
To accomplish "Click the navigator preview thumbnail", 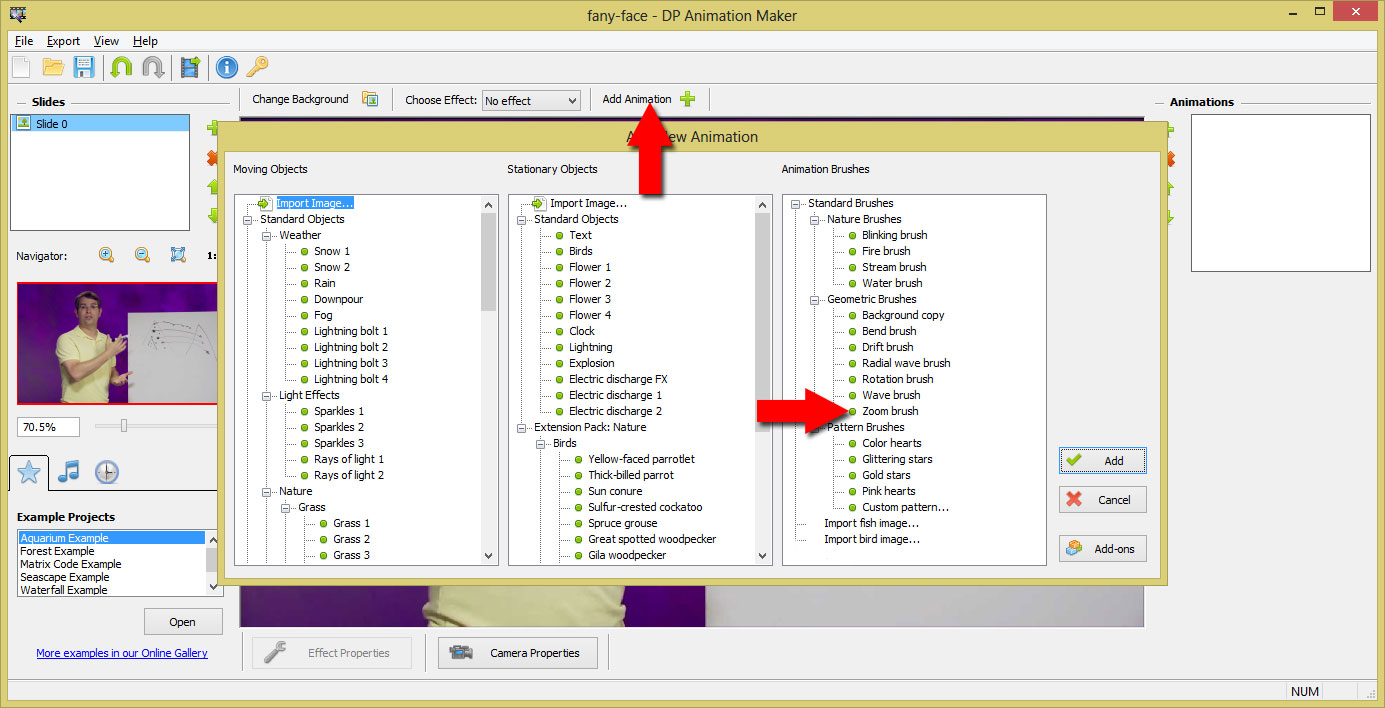I will pos(117,343).
